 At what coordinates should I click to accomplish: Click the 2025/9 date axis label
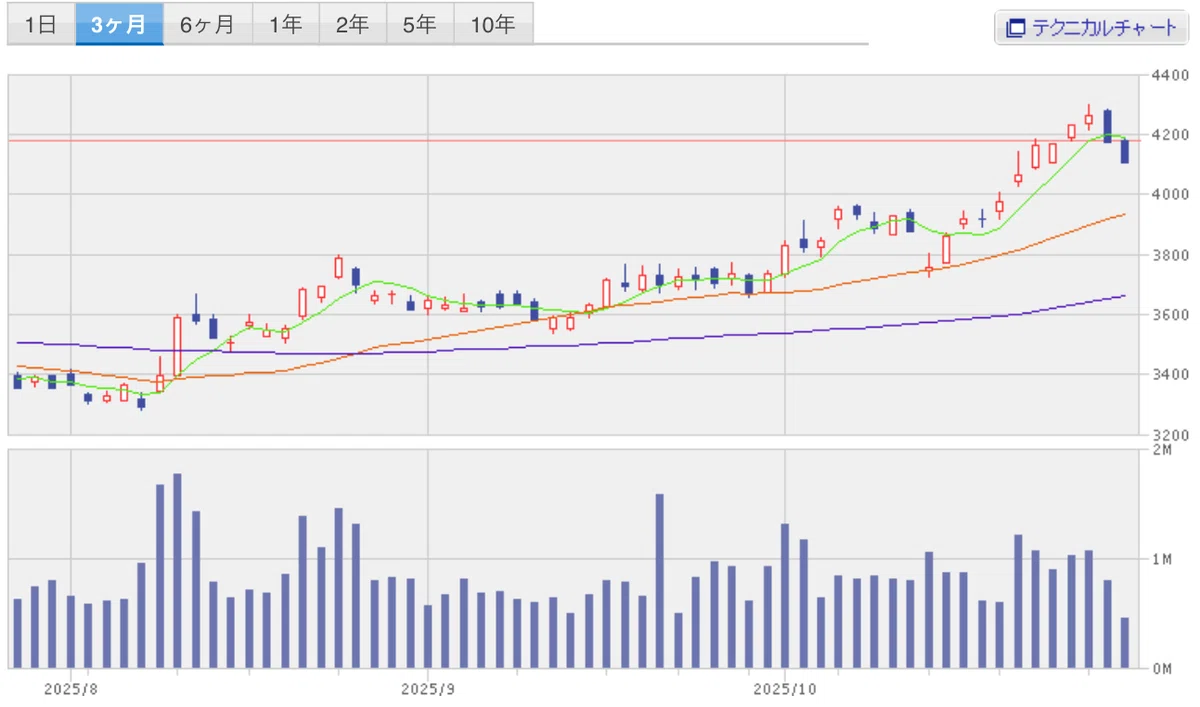pyautogui.click(x=427, y=689)
